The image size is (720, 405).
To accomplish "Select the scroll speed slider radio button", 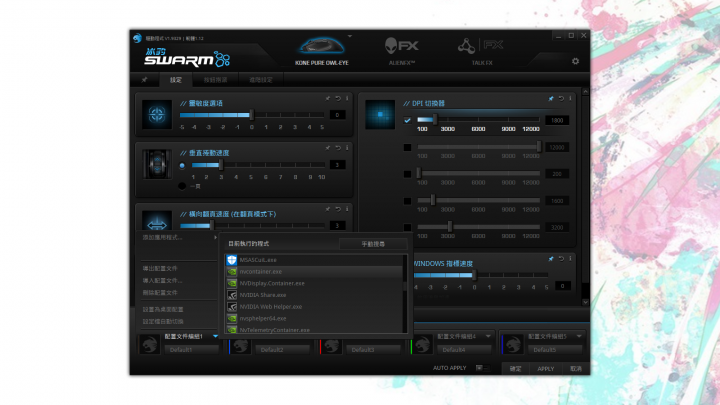I will 182,165.
